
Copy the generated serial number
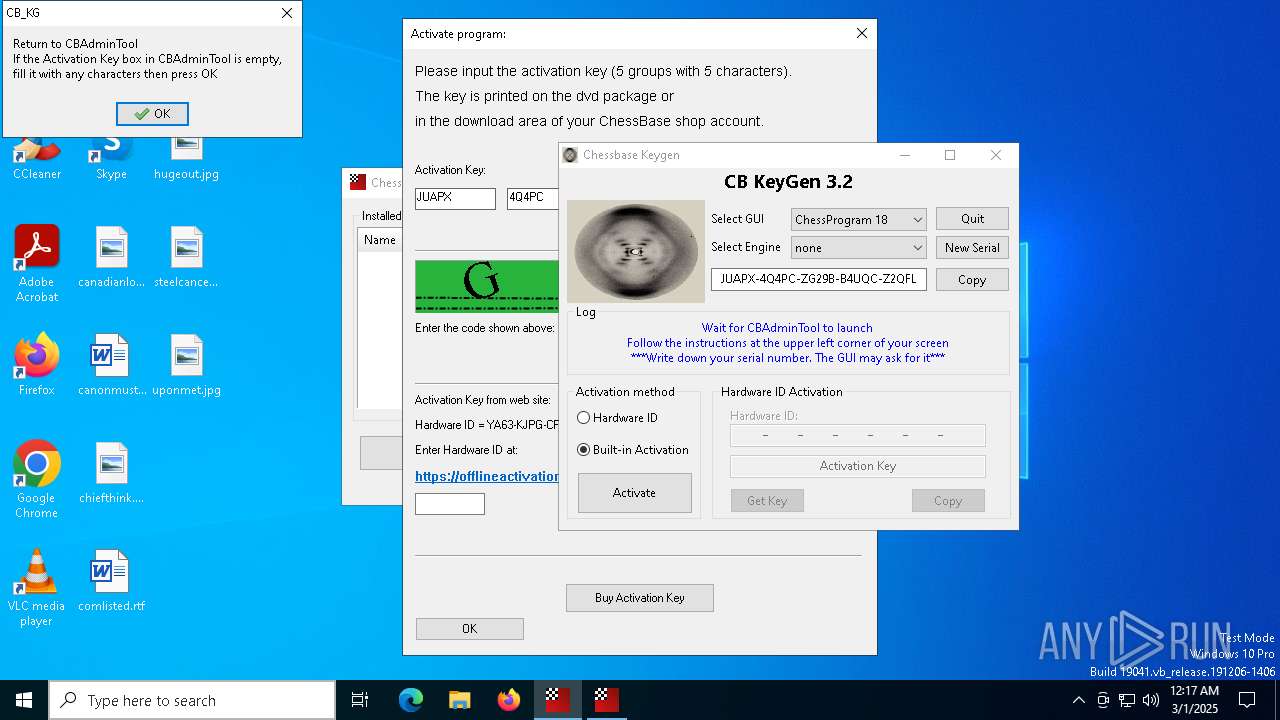pyautogui.click(x=972, y=280)
